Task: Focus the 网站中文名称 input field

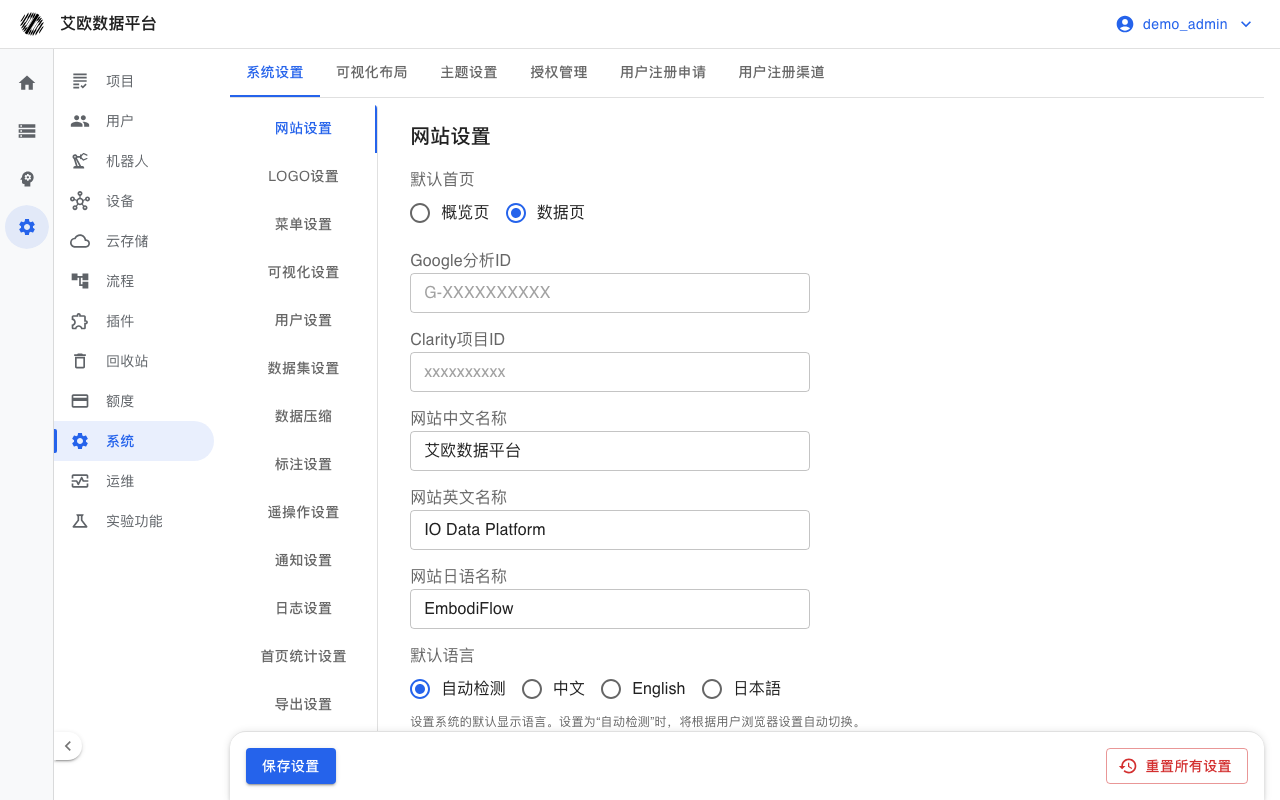Action: tap(610, 451)
